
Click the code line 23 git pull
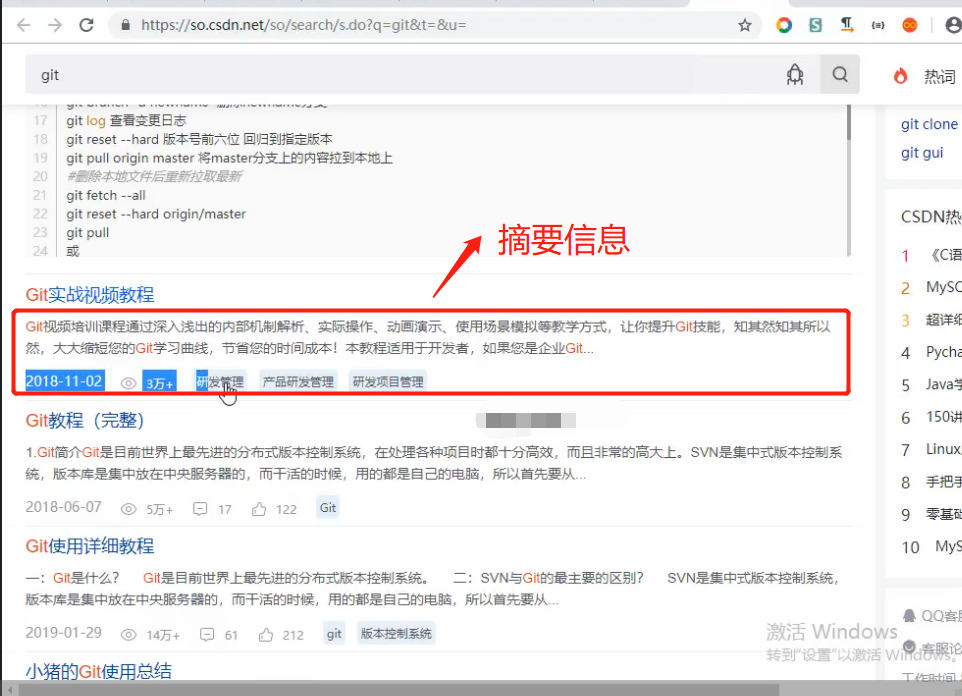(88, 233)
